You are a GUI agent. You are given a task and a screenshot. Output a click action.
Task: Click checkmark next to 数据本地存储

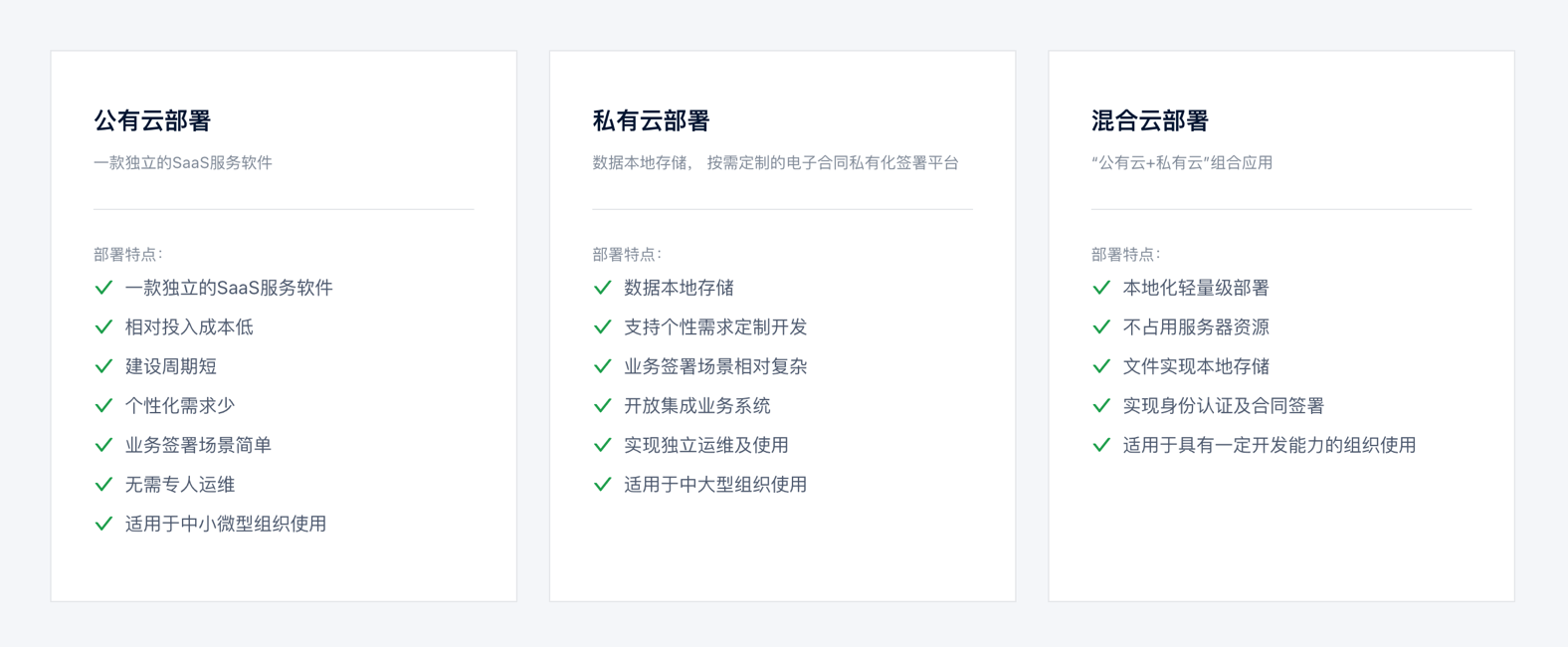[x=602, y=288]
